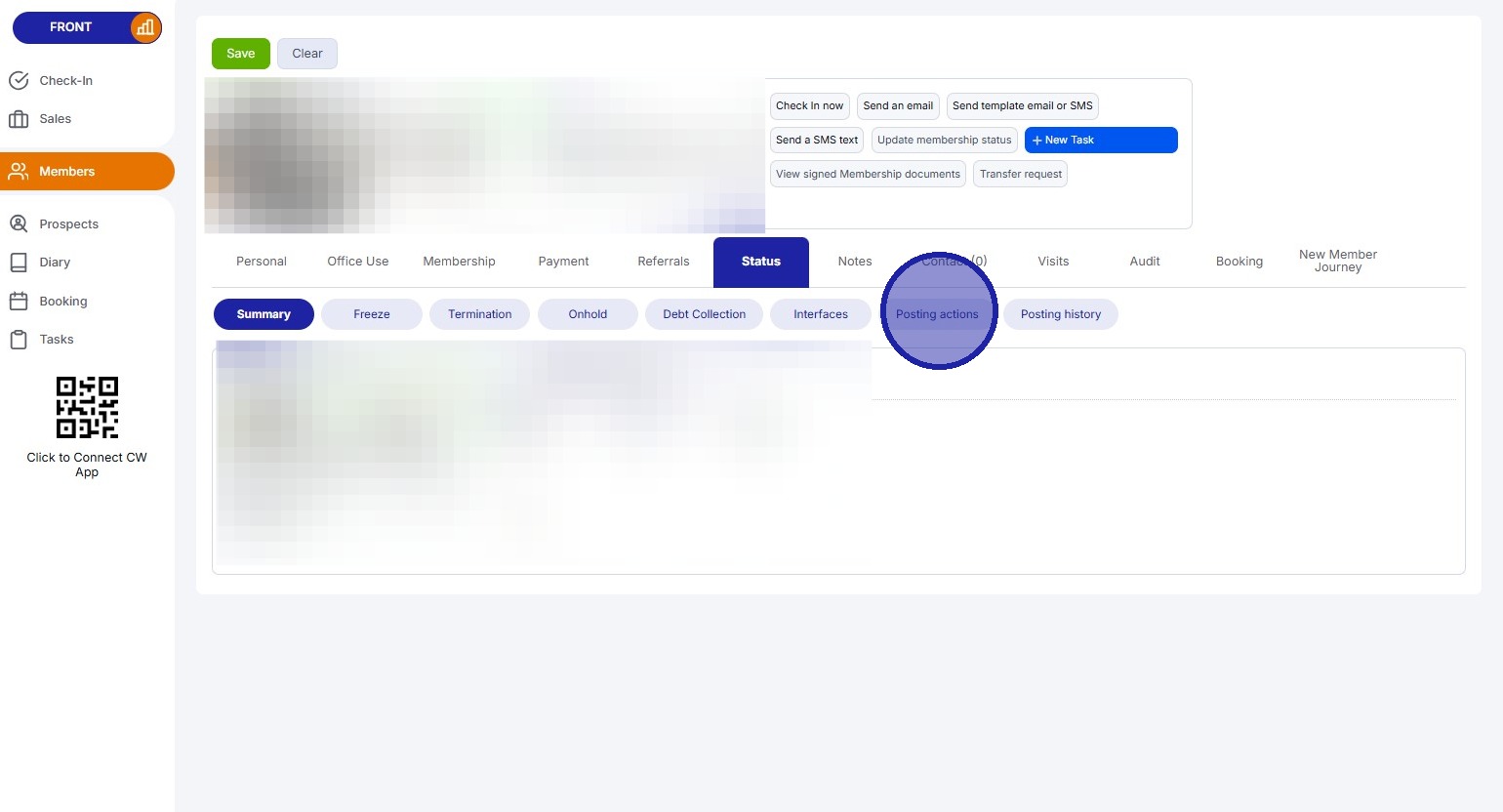Open the Members section
The width and height of the screenshot is (1503, 812).
click(87, 172)
